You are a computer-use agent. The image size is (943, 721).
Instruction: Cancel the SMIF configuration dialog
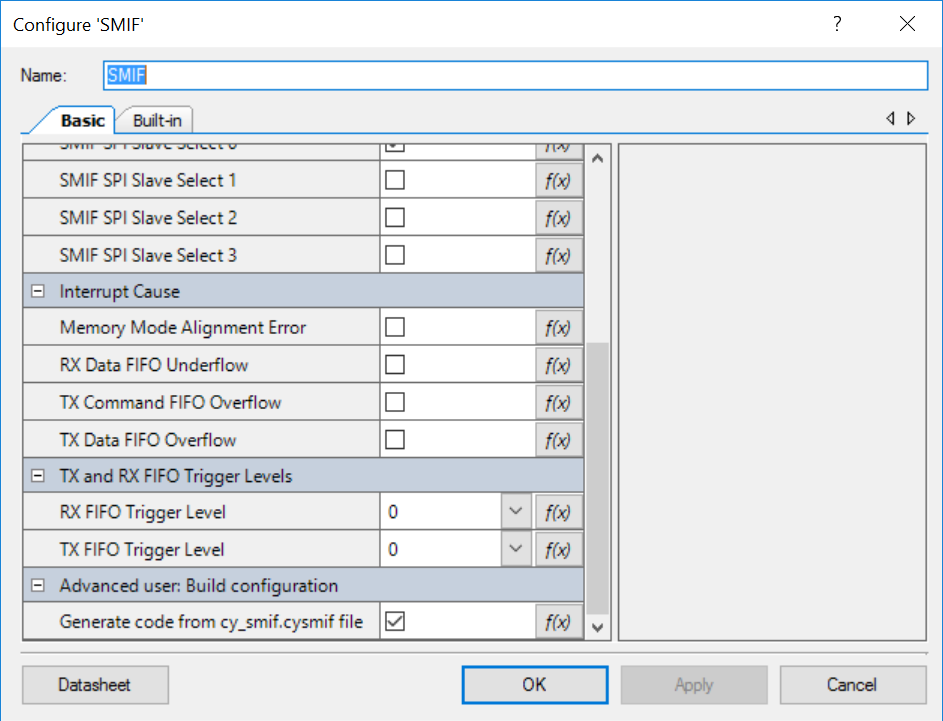click(853, 685)
